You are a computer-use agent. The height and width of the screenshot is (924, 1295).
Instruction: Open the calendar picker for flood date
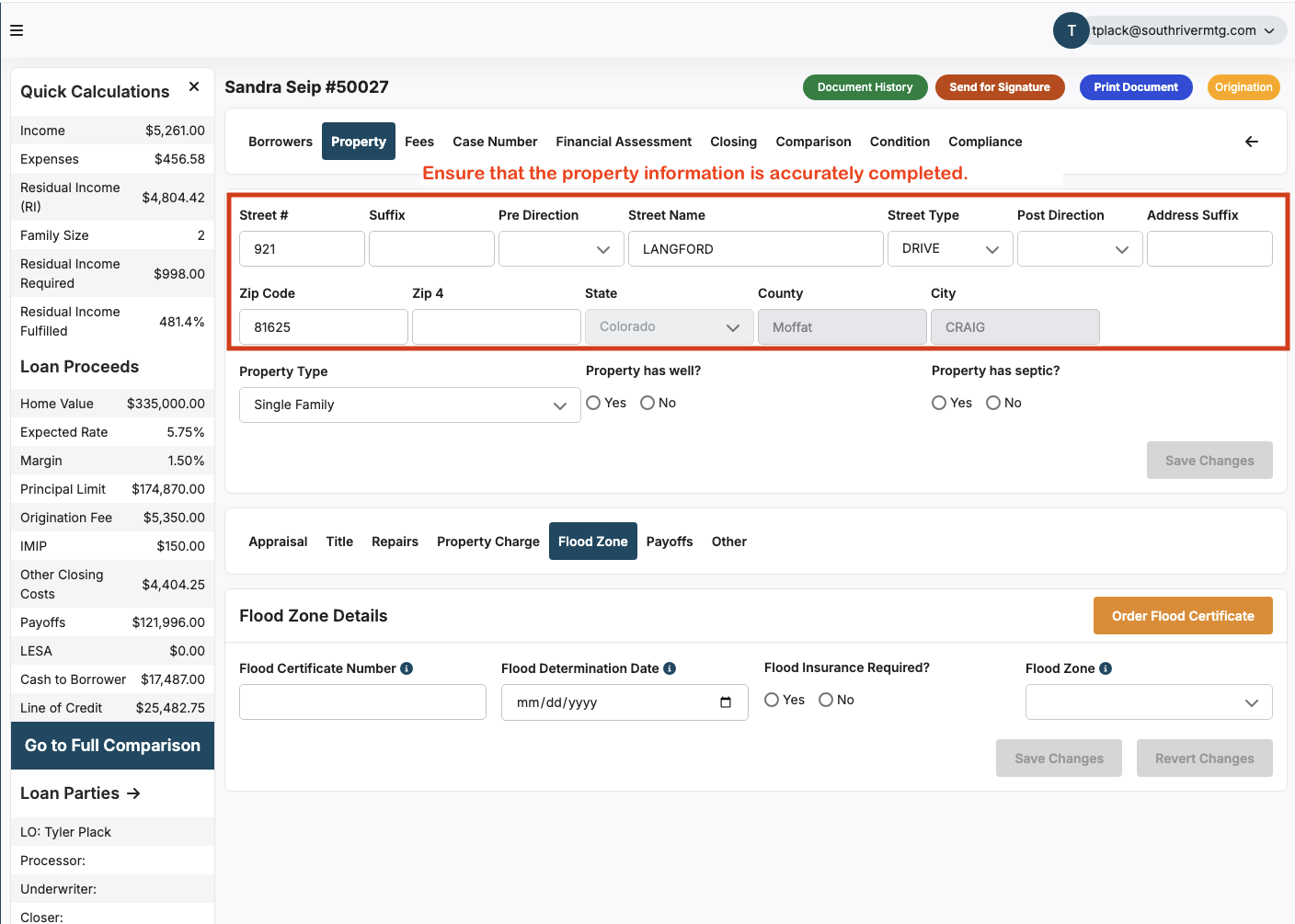726,702
